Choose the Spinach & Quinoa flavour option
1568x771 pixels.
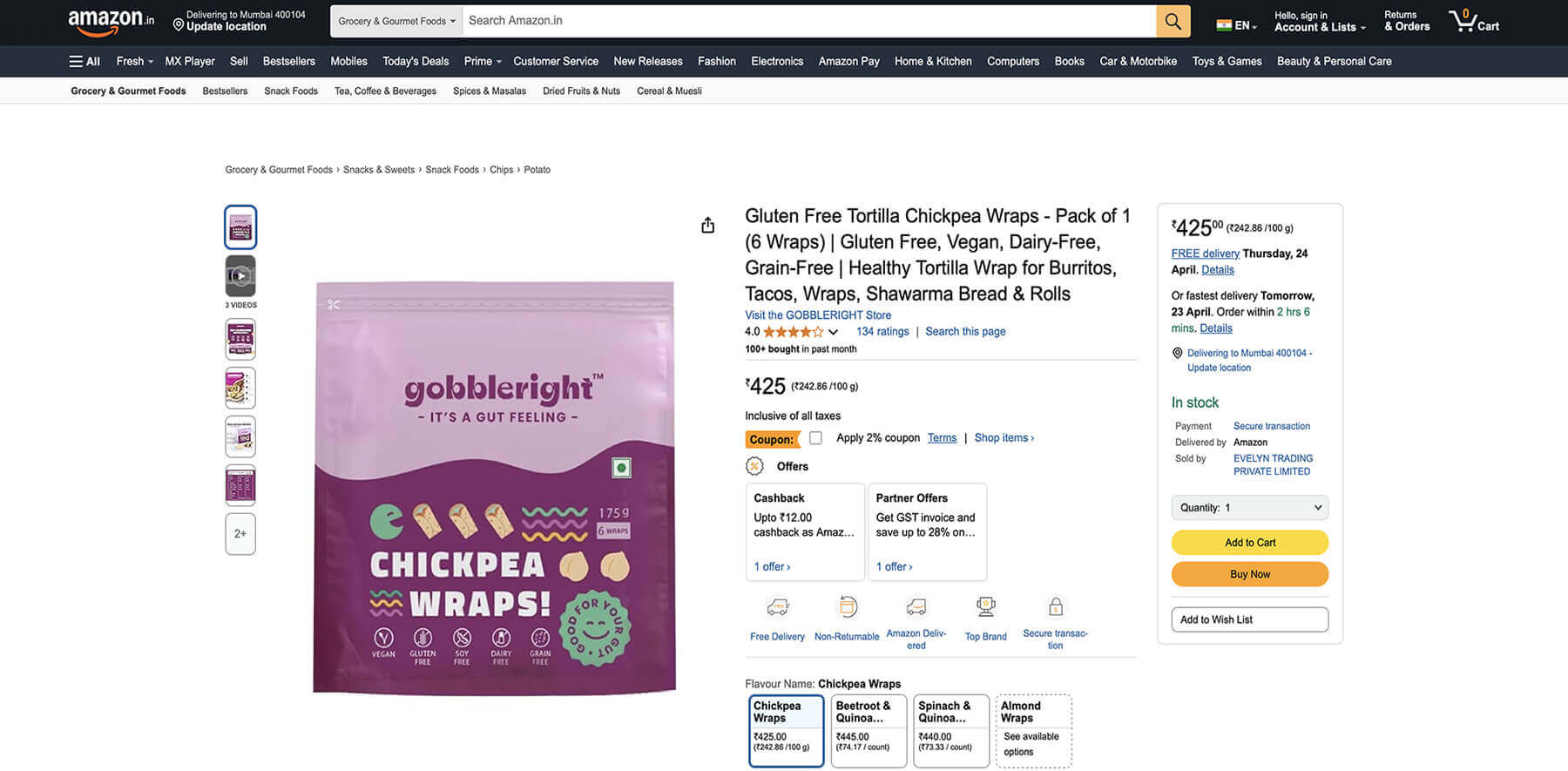pos(950,730)
